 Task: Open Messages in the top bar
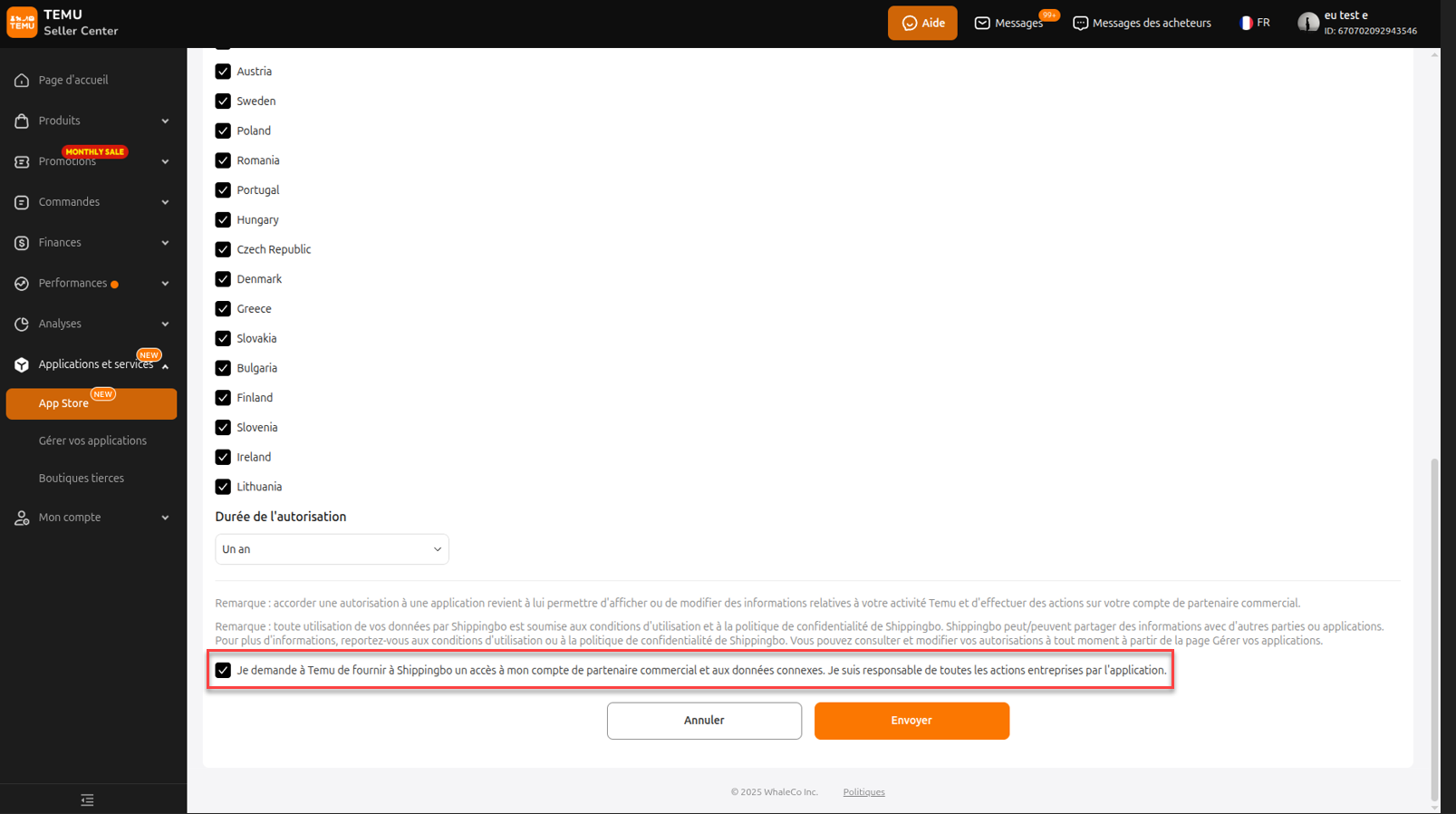click(1018, 24)
